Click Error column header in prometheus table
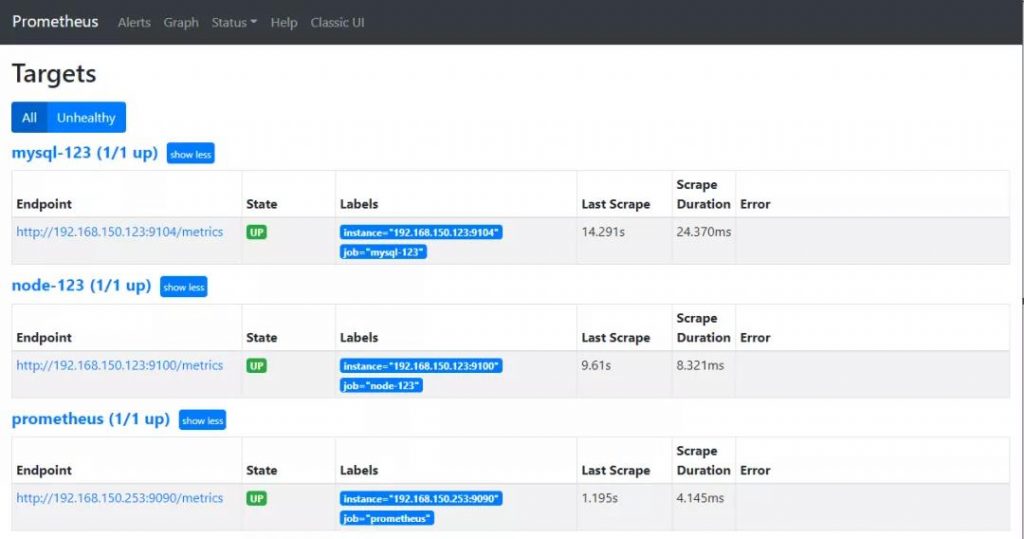1024x539 pixels. [x=755, y=470]
